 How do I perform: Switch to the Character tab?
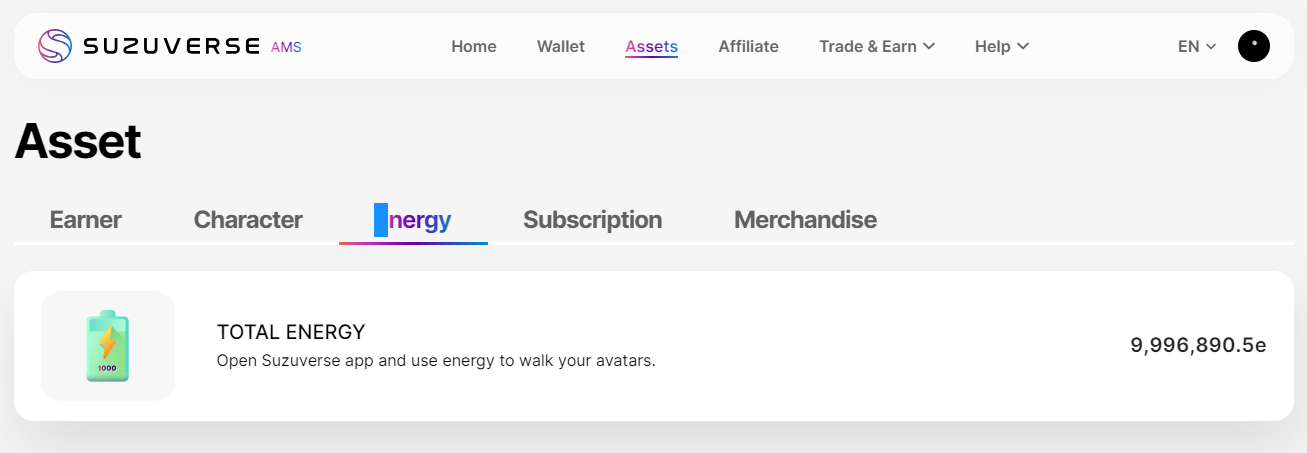point(248,220)
